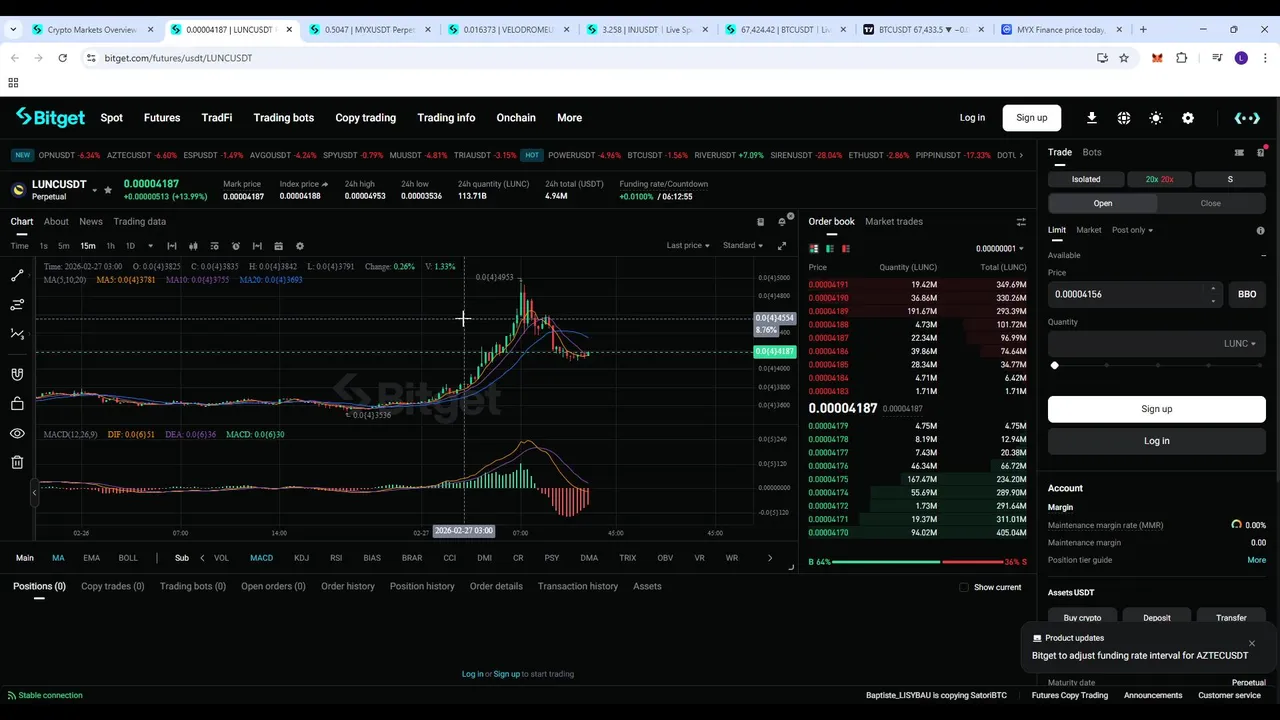Click Log in in the header
1280x720 pixels.
pos(972,118)
